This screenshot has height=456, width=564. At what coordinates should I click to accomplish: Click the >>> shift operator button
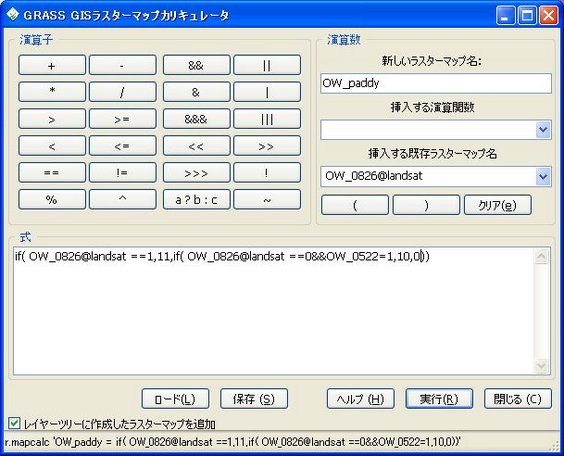click(x=196, y=173)
